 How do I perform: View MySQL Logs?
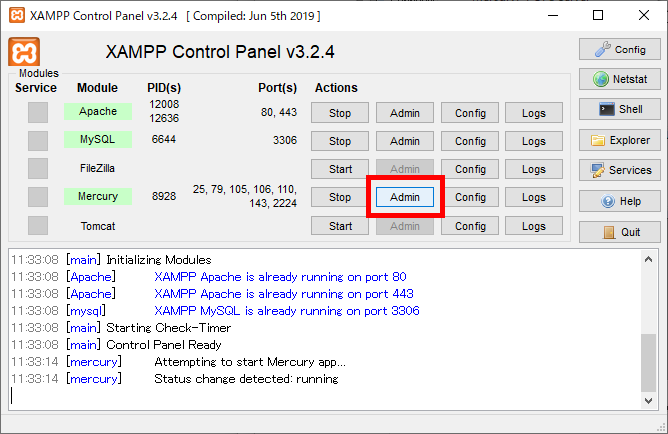click(x=534, y=141)
